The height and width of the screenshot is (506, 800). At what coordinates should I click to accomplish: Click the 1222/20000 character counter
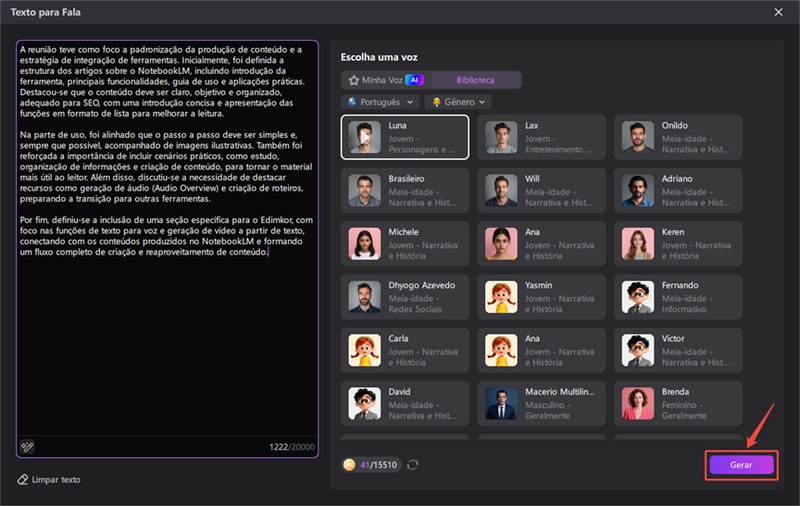[292, 447]
